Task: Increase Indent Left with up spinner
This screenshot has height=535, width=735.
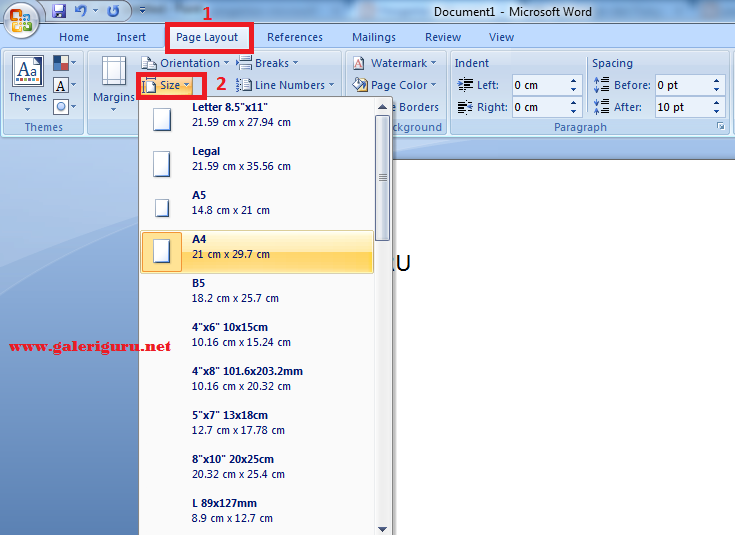Action: 574,81
